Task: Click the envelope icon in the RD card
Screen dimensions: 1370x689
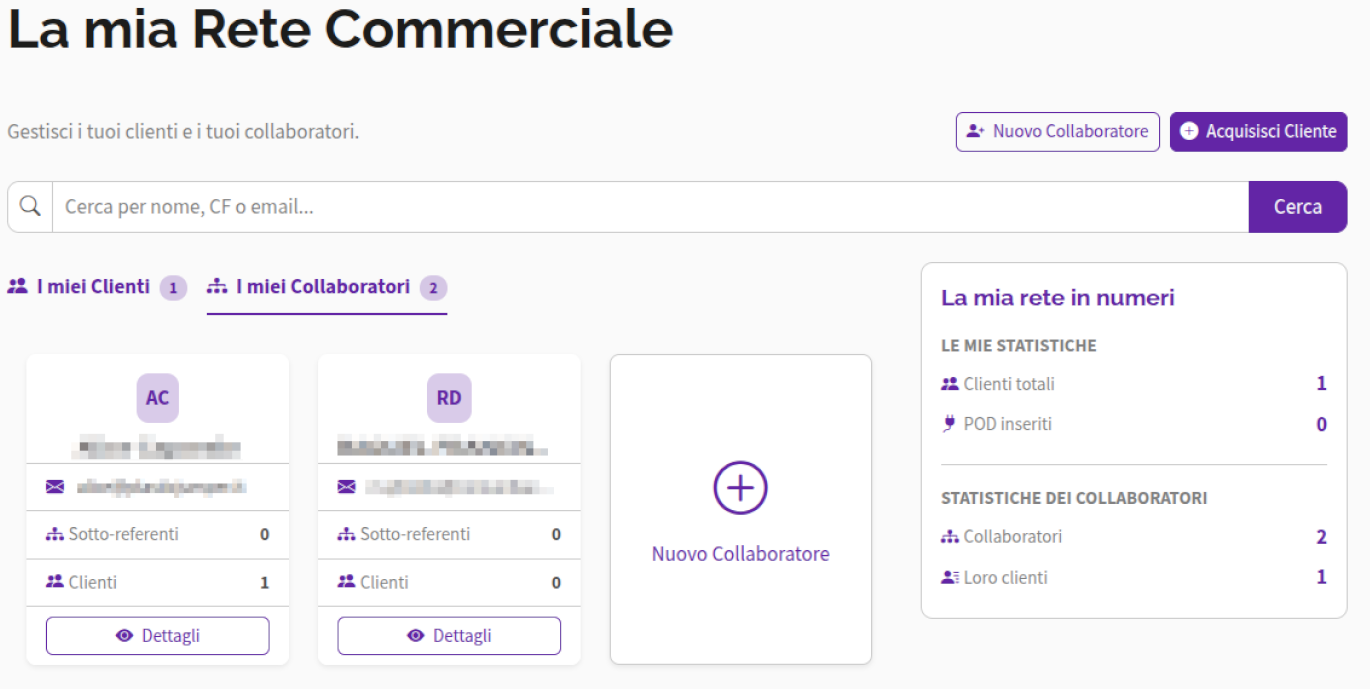Action: pos(346,487)
